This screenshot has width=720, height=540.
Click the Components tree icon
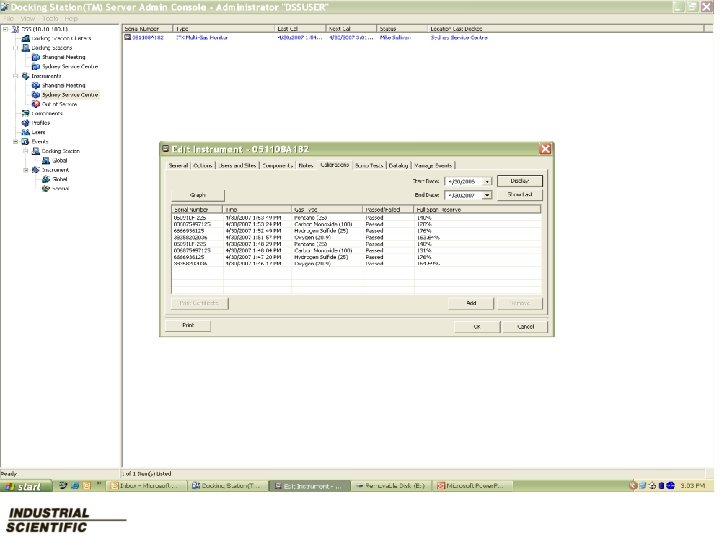pos(26,113)
